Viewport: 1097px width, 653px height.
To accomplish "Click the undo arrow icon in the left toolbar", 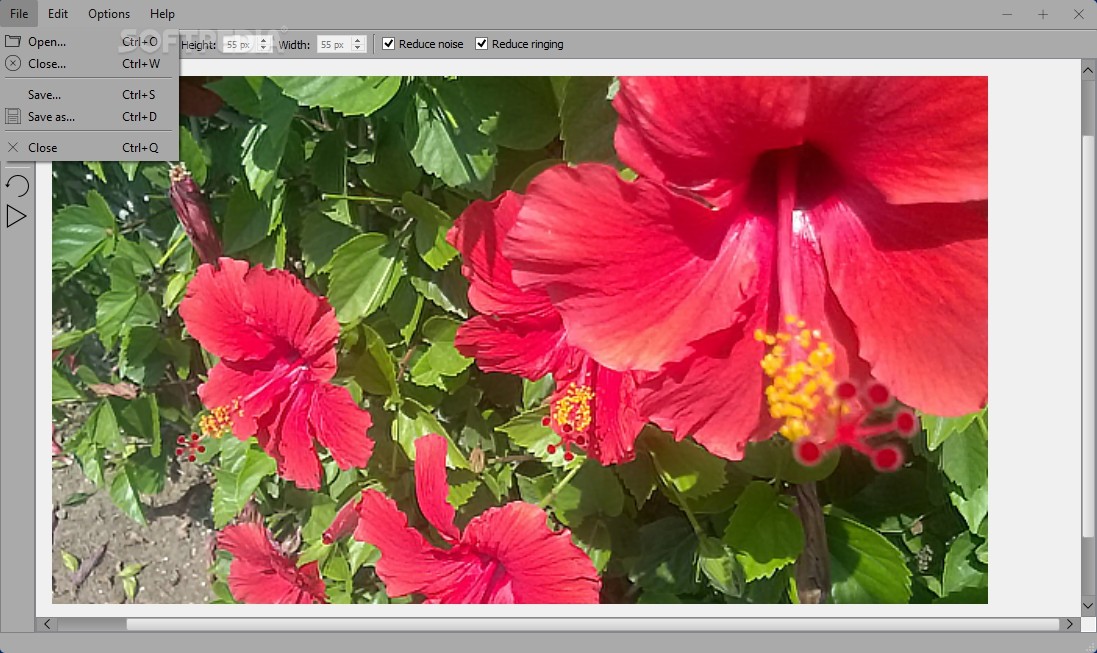I will coord(17,185).
